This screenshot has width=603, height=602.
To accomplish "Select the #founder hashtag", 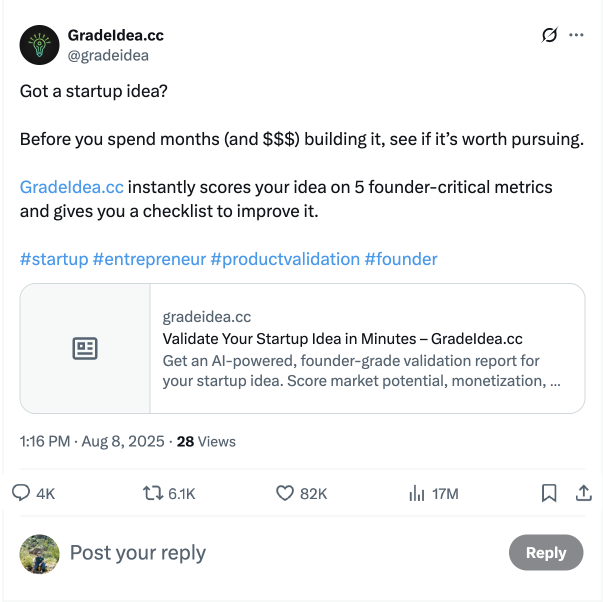I will click(x=401, y=259).
